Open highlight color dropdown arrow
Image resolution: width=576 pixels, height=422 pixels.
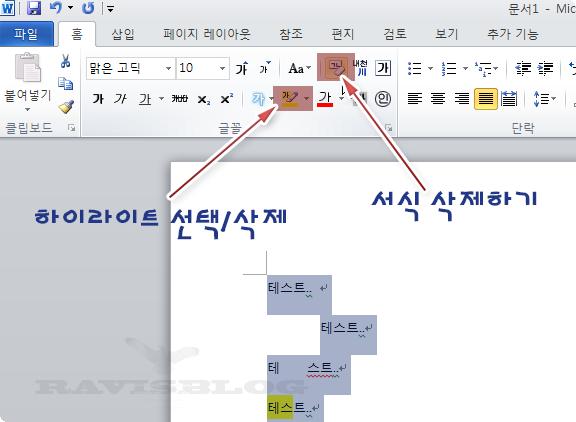(x=307, y=98)
